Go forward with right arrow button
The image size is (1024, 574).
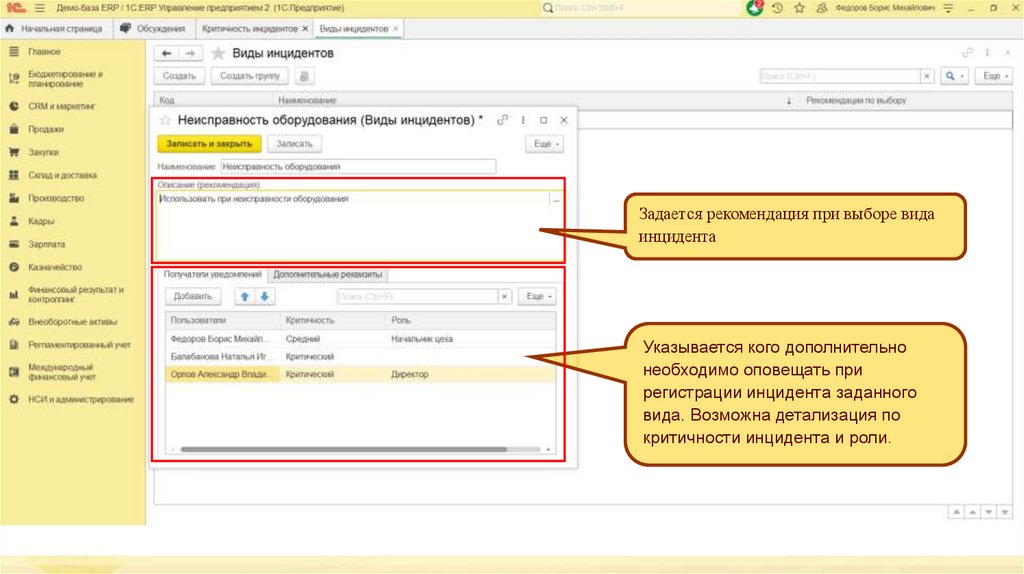190,54
